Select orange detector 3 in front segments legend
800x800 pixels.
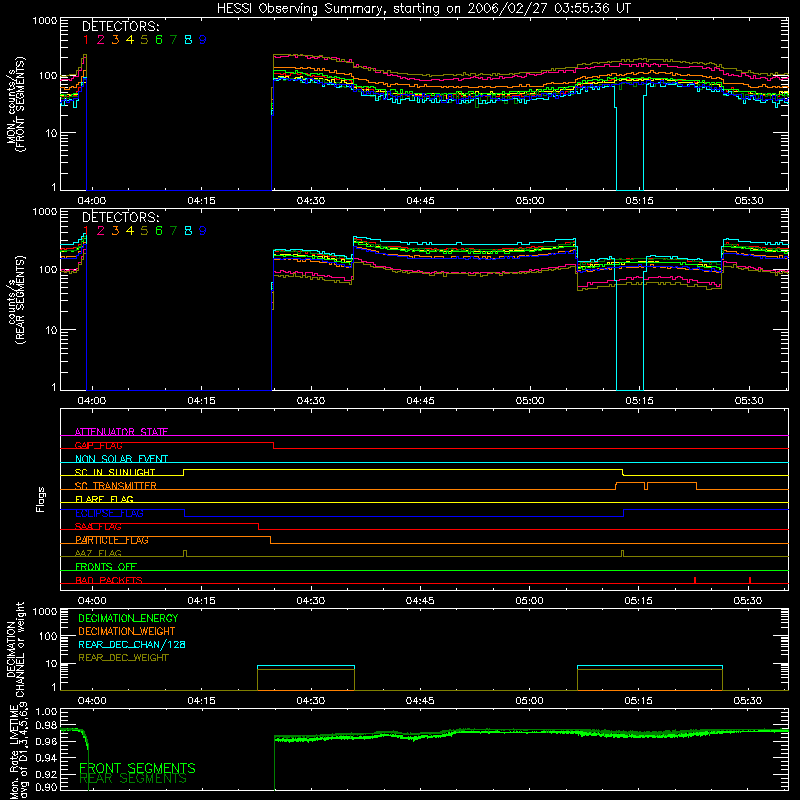(115, 40)
